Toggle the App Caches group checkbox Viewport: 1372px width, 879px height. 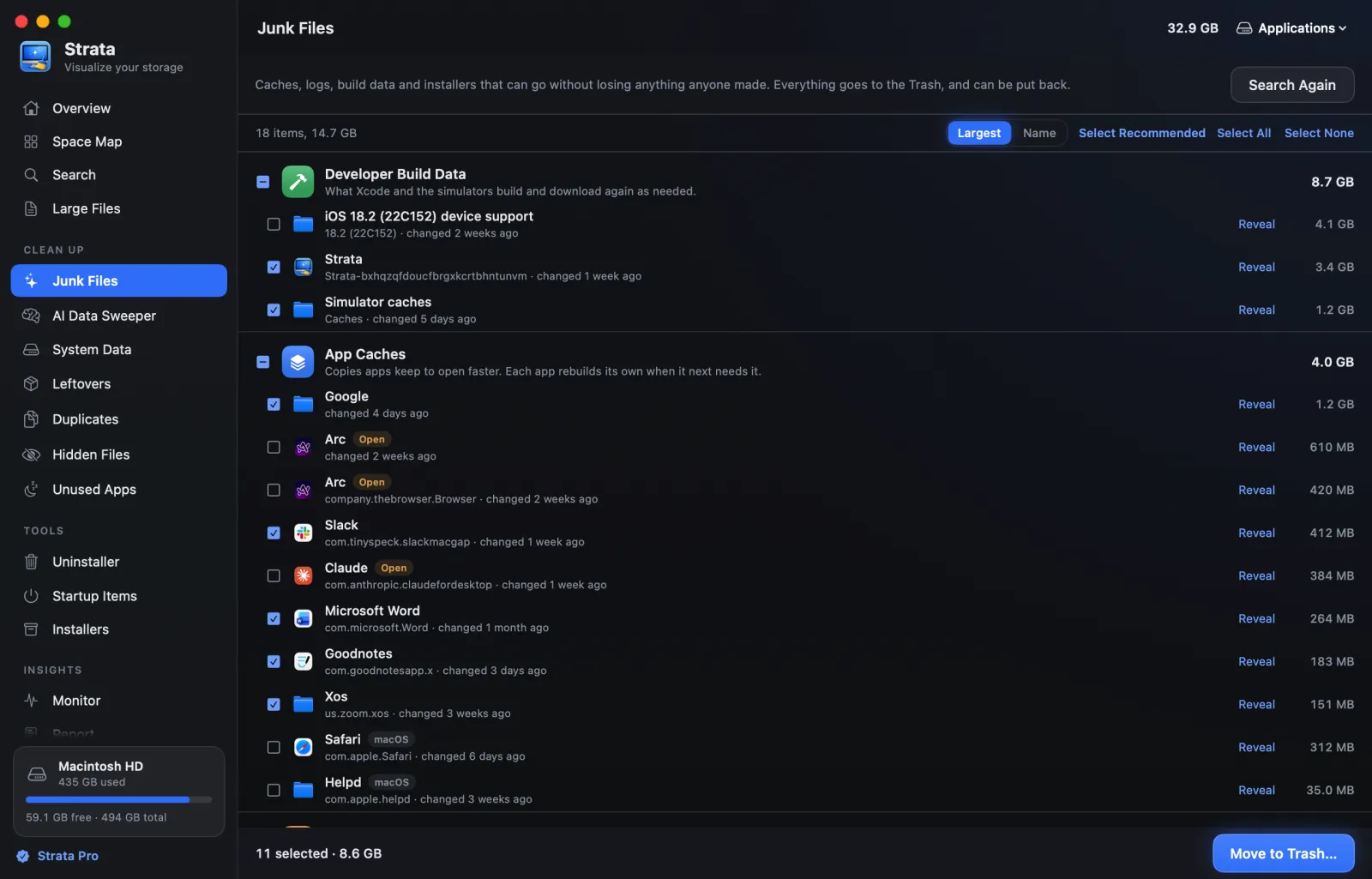tap(263, 362)
